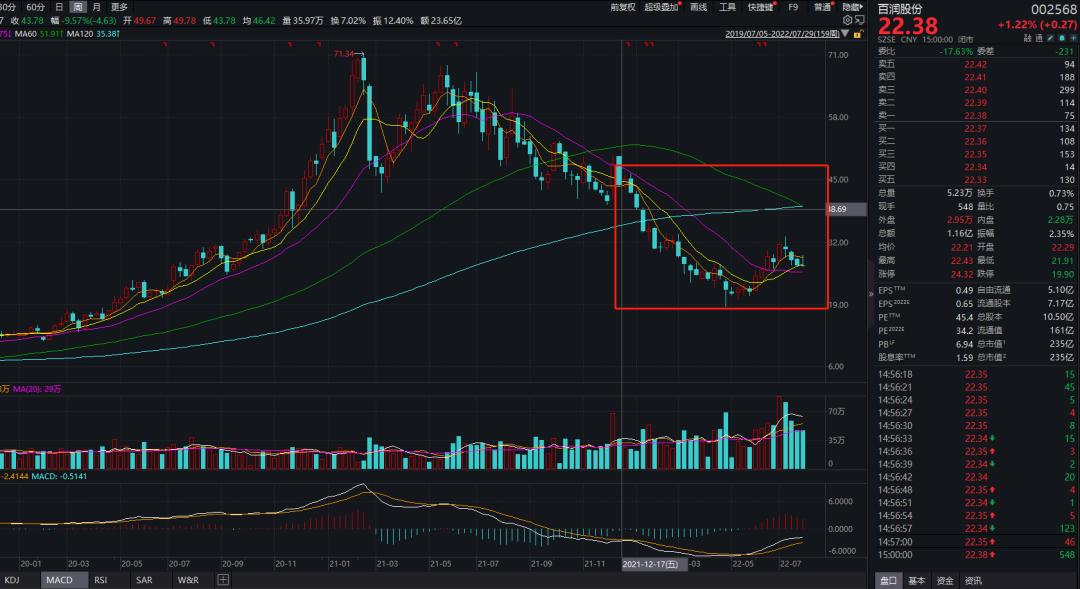
Task: Click the stock name 百润股份
Action: click(x=900, y=9)
